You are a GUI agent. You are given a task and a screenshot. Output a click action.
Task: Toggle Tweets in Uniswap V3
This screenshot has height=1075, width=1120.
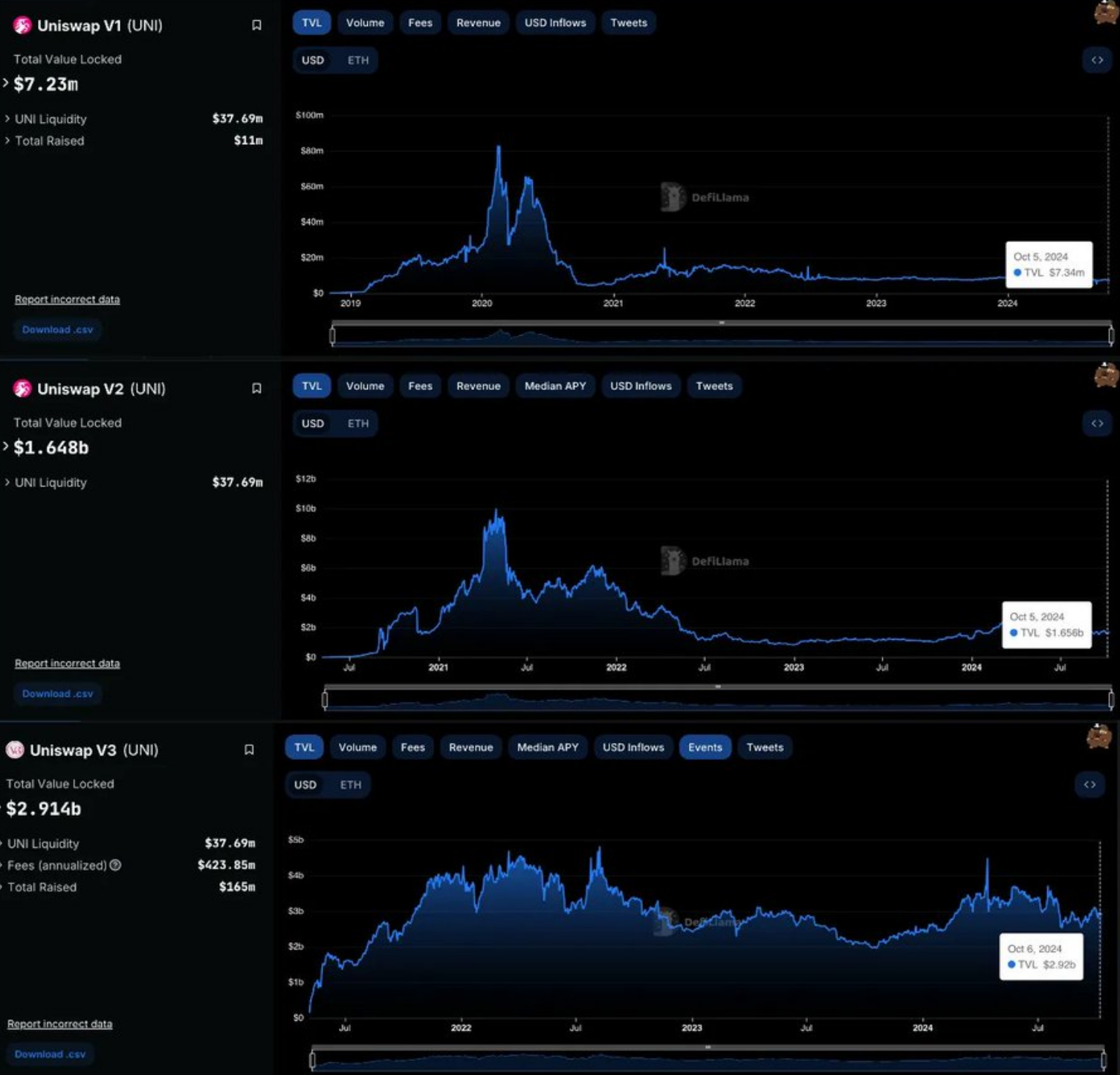tap(765, 747)
